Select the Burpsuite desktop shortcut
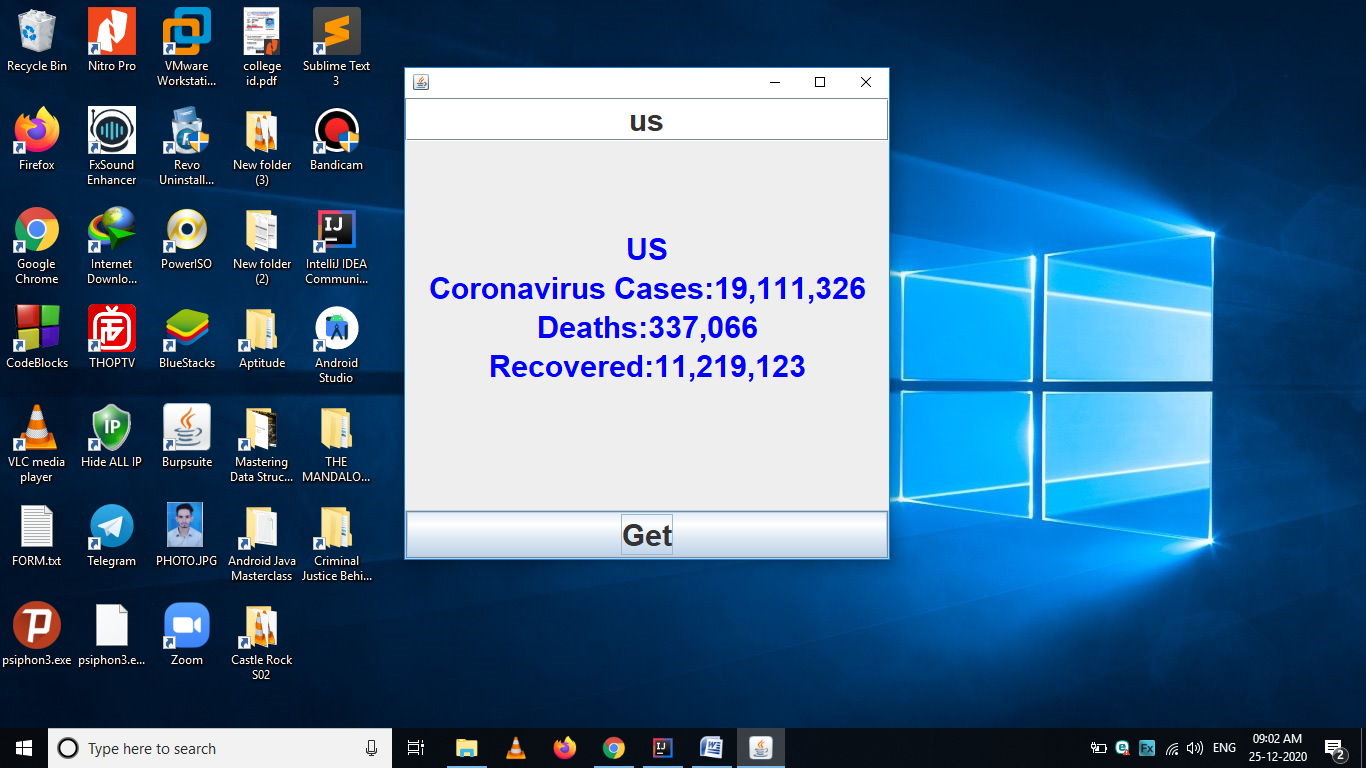The width and height of the screenshot is (1366, 768). click(187, 437)
